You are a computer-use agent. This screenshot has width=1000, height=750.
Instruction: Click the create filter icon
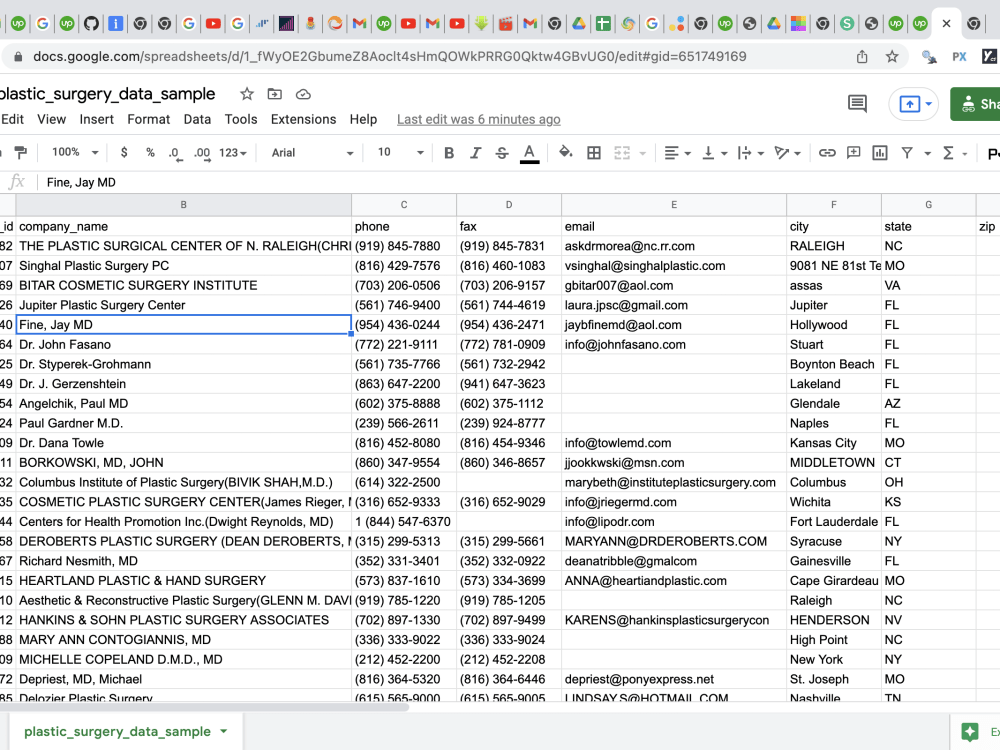point(907,152)
